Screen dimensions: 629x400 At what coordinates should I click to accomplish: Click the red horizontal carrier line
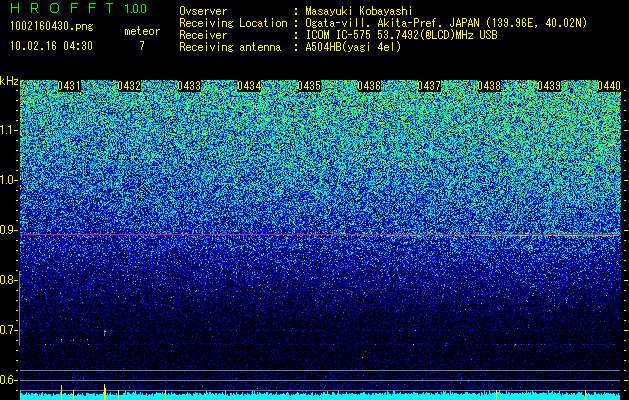tap(320, 234)
